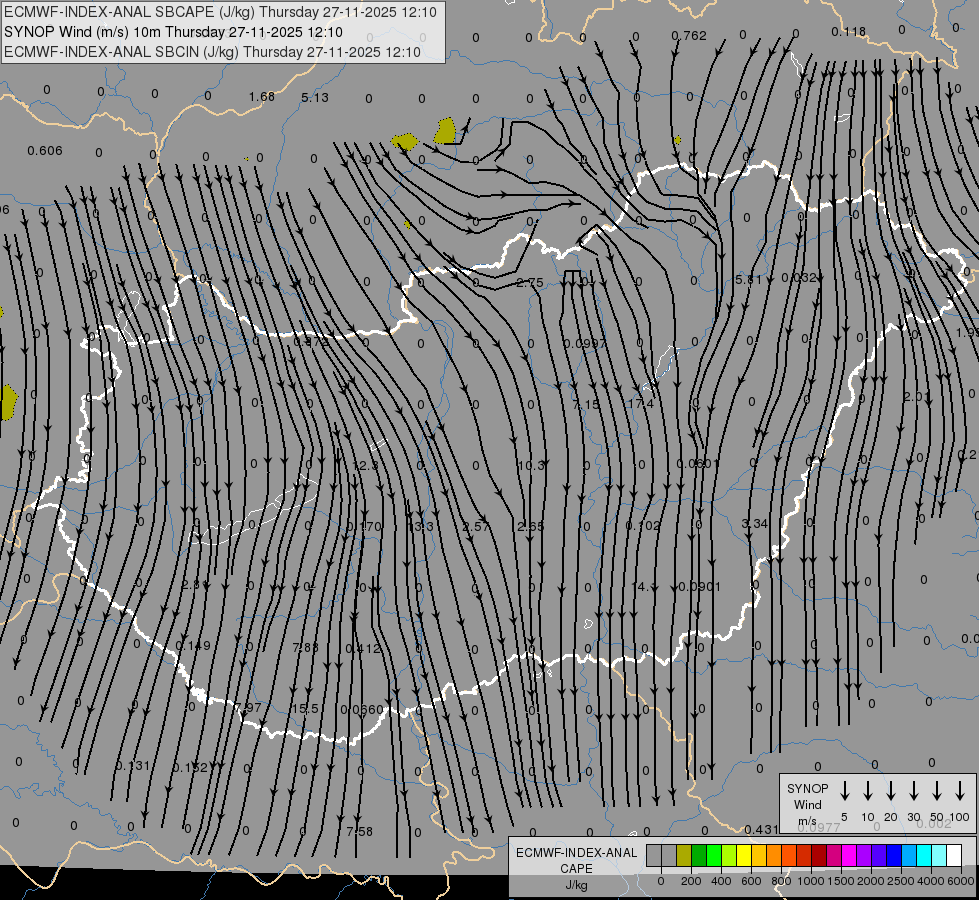Pick the dark red CAPE legend swatch
This screenshot has height=900, width=979.
819,856
